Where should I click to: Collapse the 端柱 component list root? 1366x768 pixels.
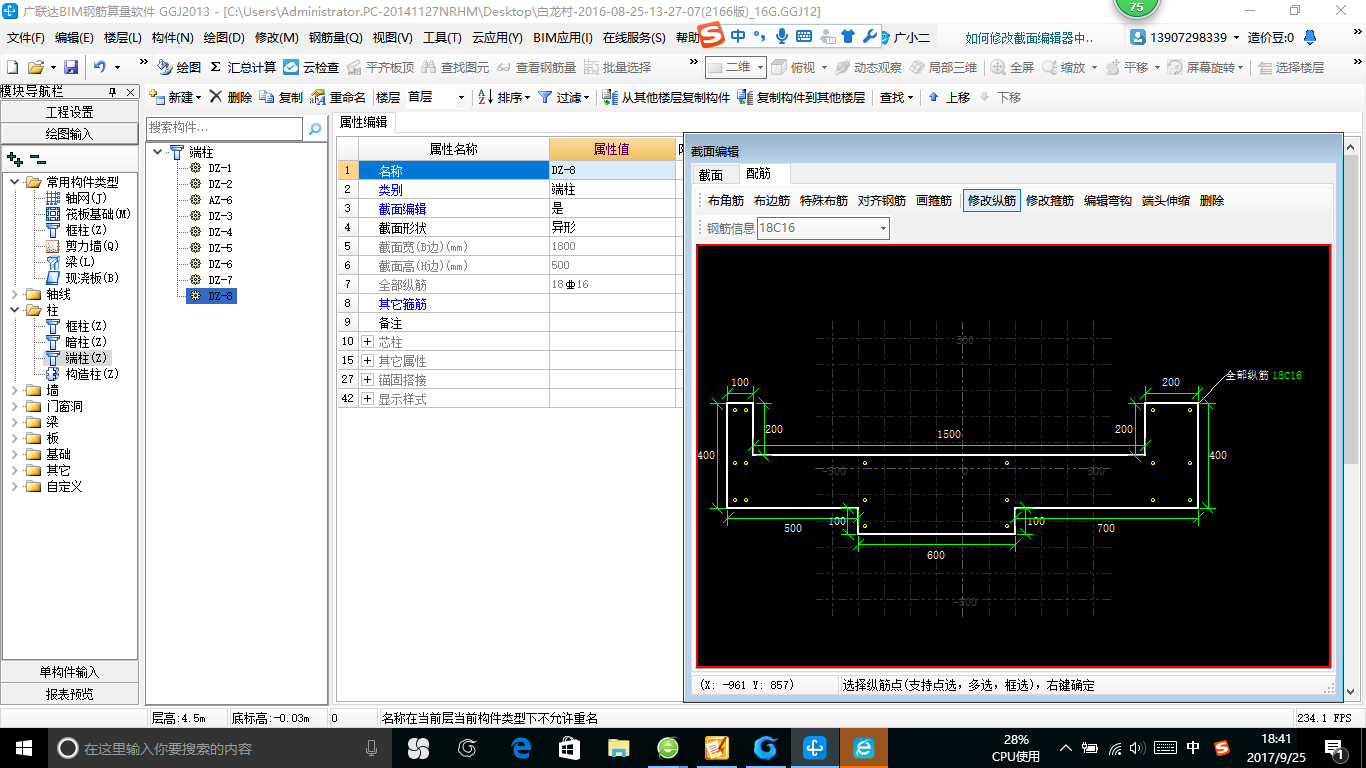click(x=158, y=152)
